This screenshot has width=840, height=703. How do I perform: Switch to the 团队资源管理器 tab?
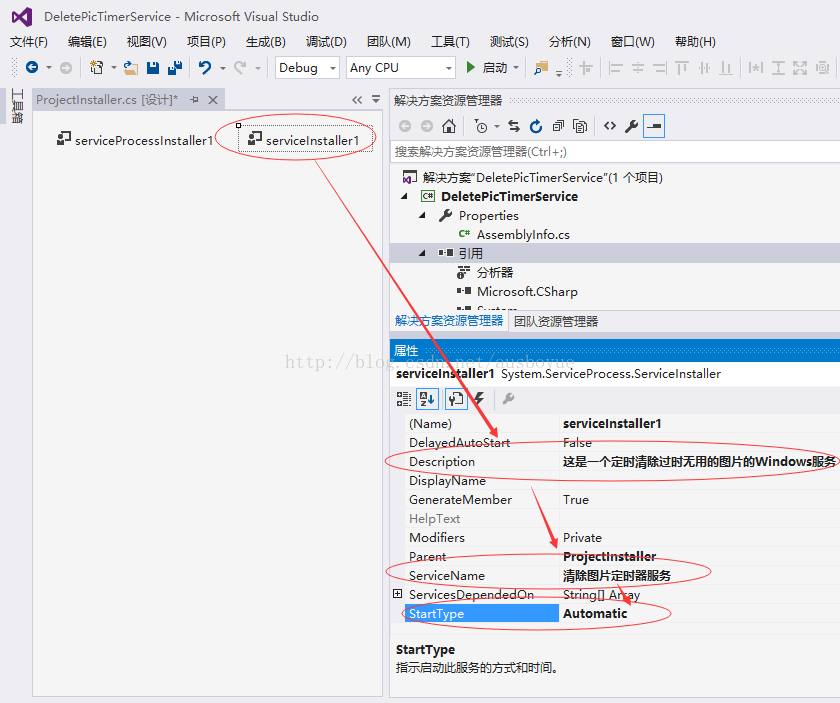point(556,321)
